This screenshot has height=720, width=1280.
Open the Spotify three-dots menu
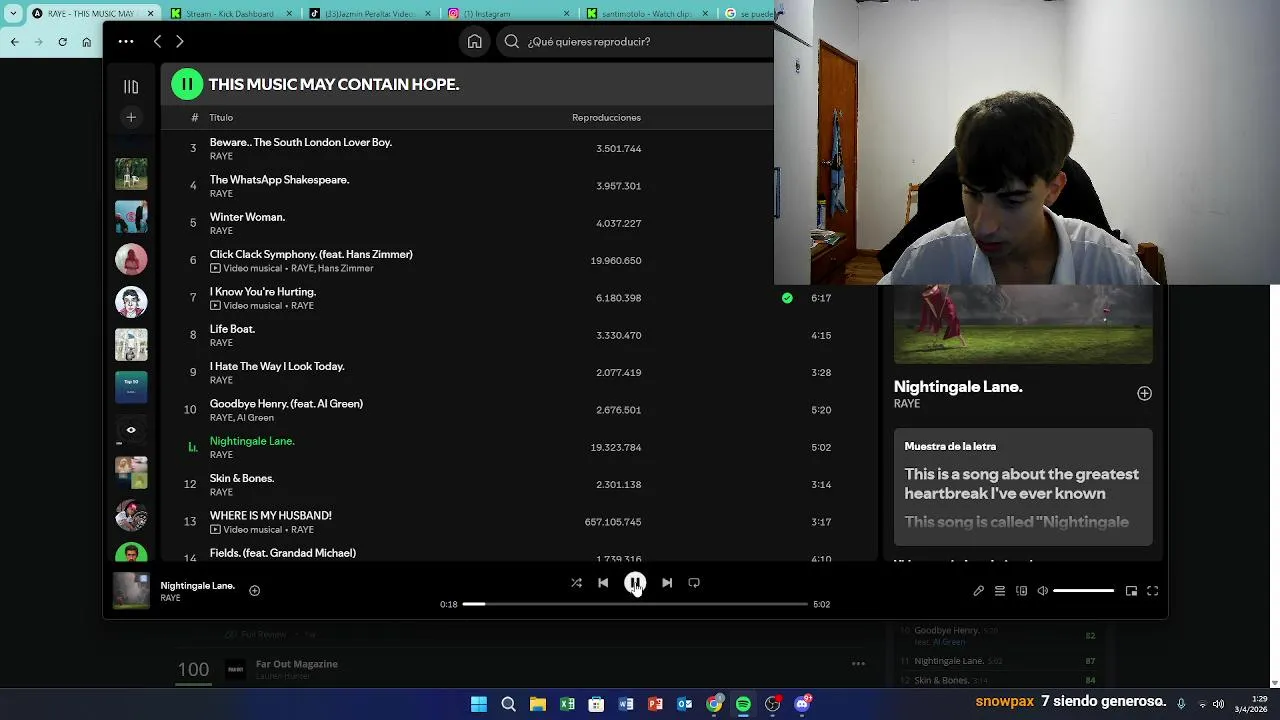click(x=126, y=41)
